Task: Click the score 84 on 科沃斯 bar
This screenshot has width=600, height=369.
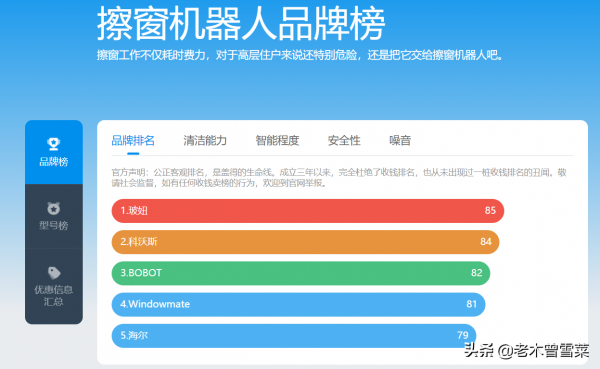Action: (x=486, y=242)
